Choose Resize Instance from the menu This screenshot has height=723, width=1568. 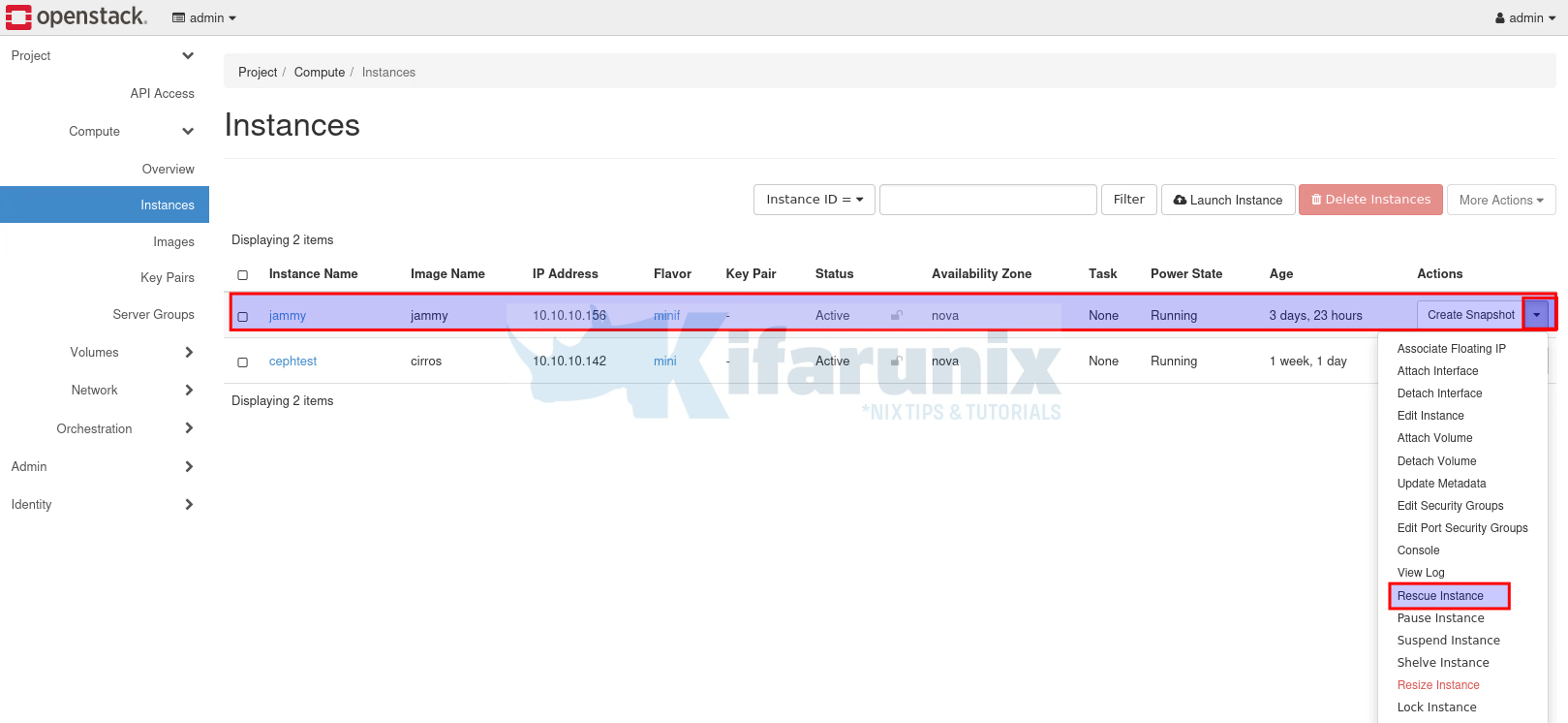(x=1438, y=685)
